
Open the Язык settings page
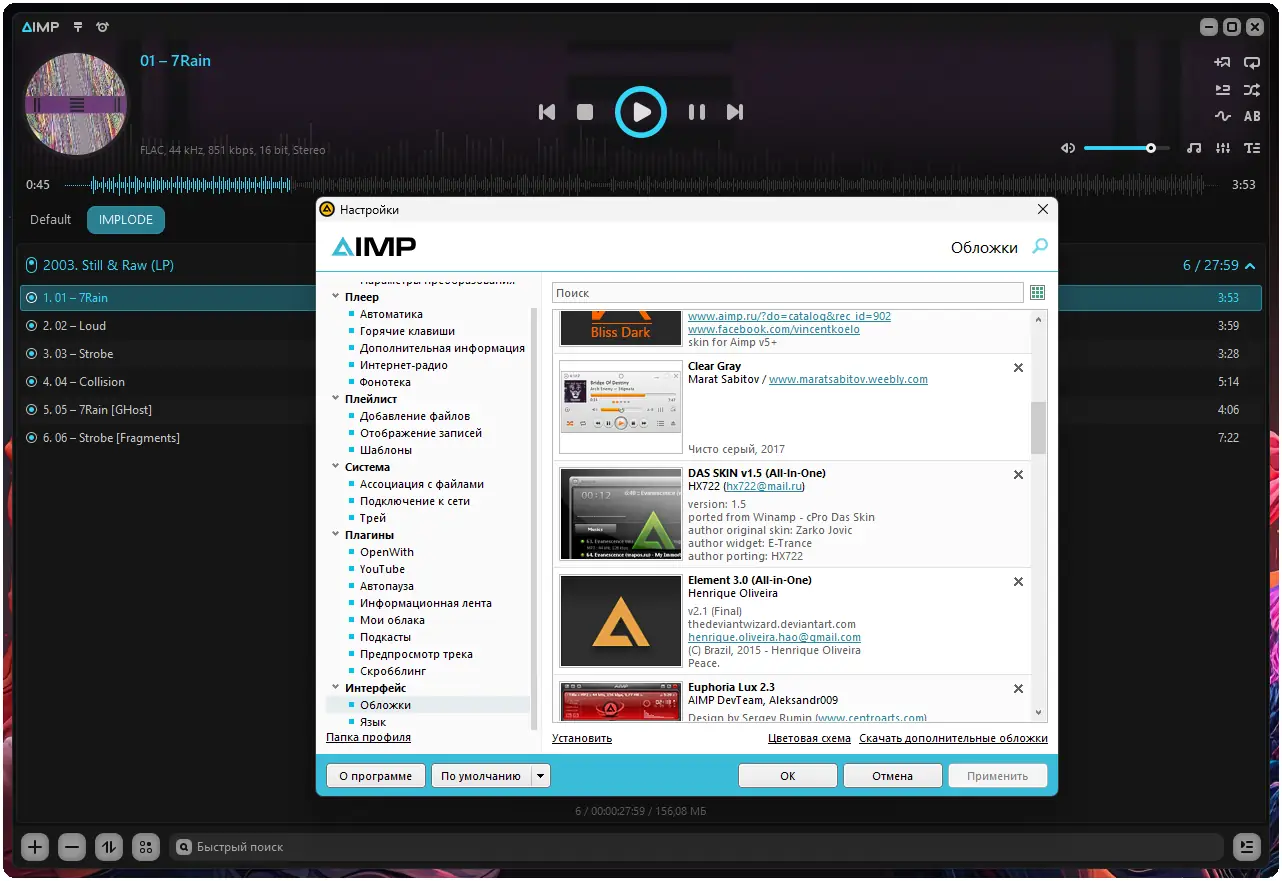tap(373, 722)
